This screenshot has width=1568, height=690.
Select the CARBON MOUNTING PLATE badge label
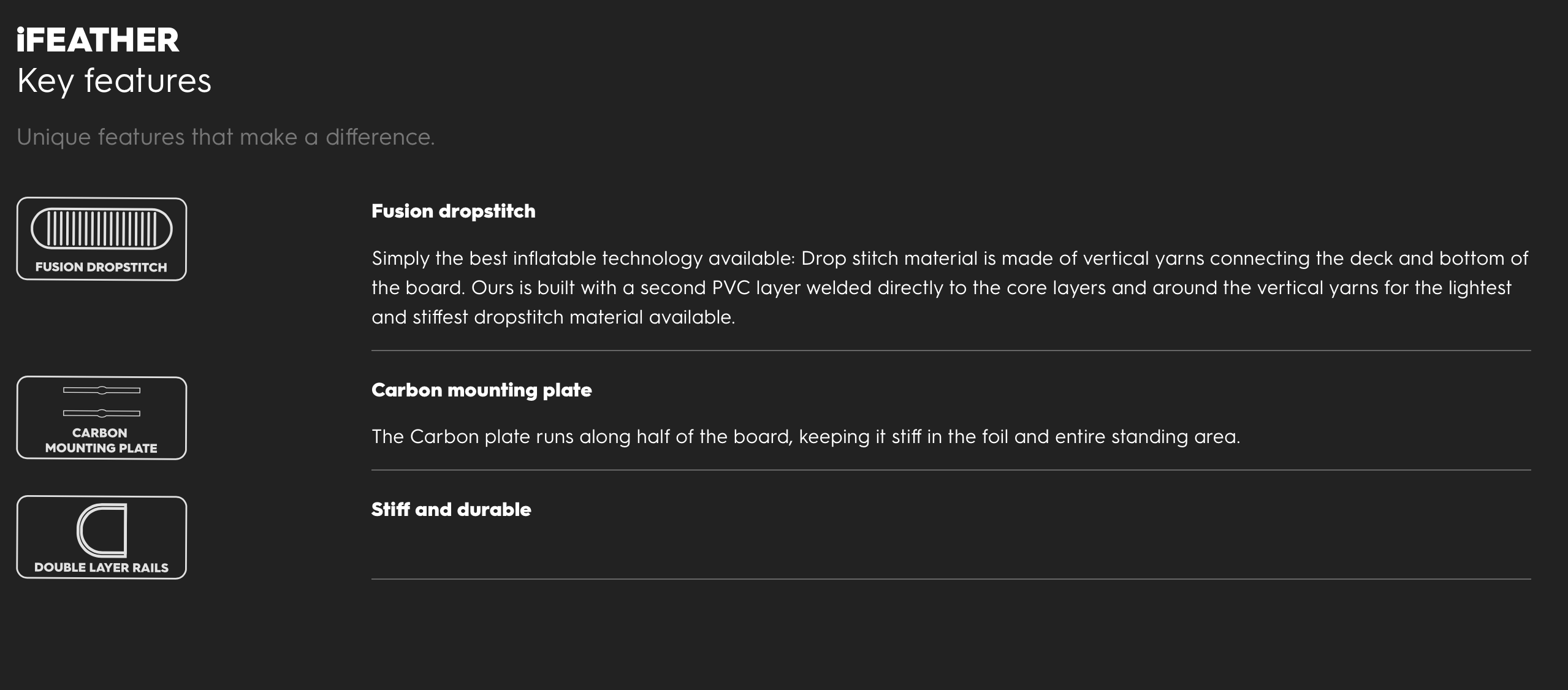tap(101, 441)
